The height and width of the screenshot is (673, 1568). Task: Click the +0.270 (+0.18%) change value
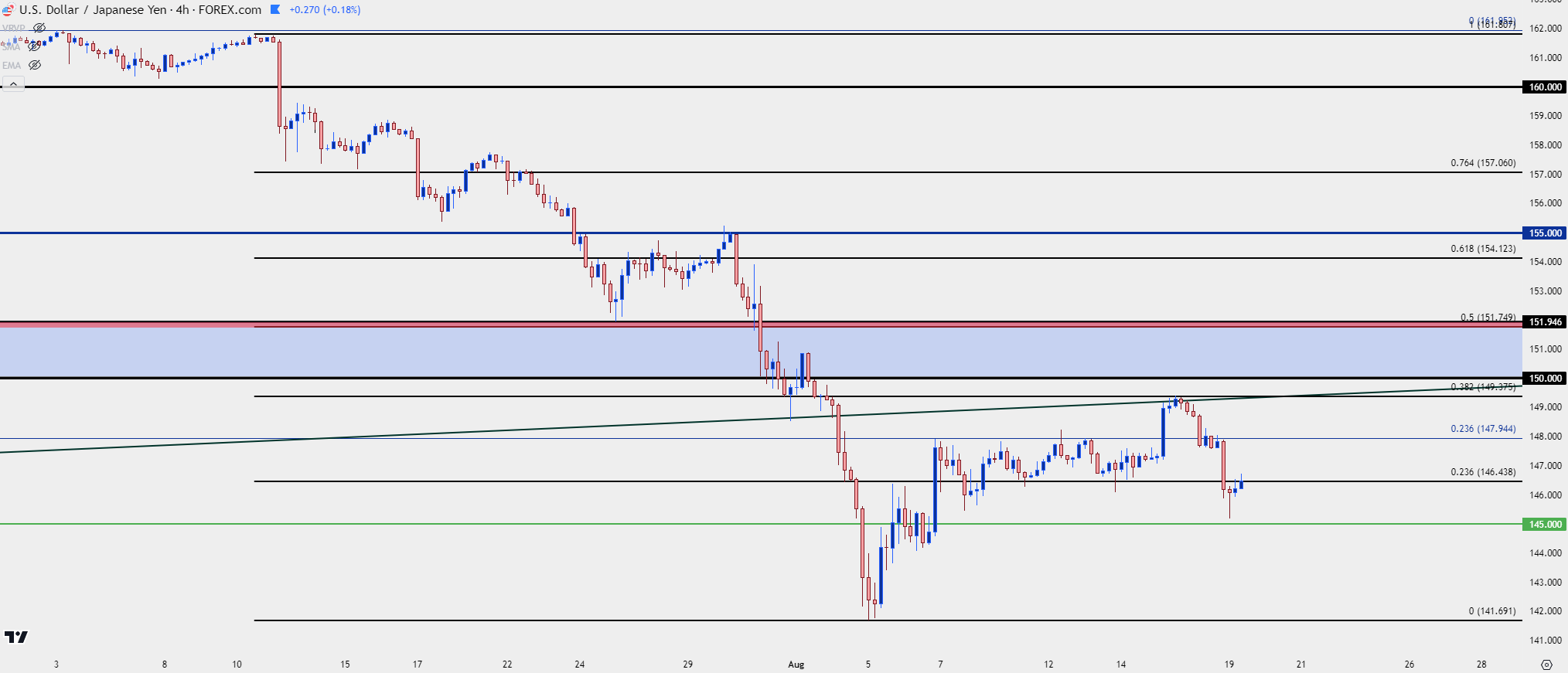click(325, 10)
